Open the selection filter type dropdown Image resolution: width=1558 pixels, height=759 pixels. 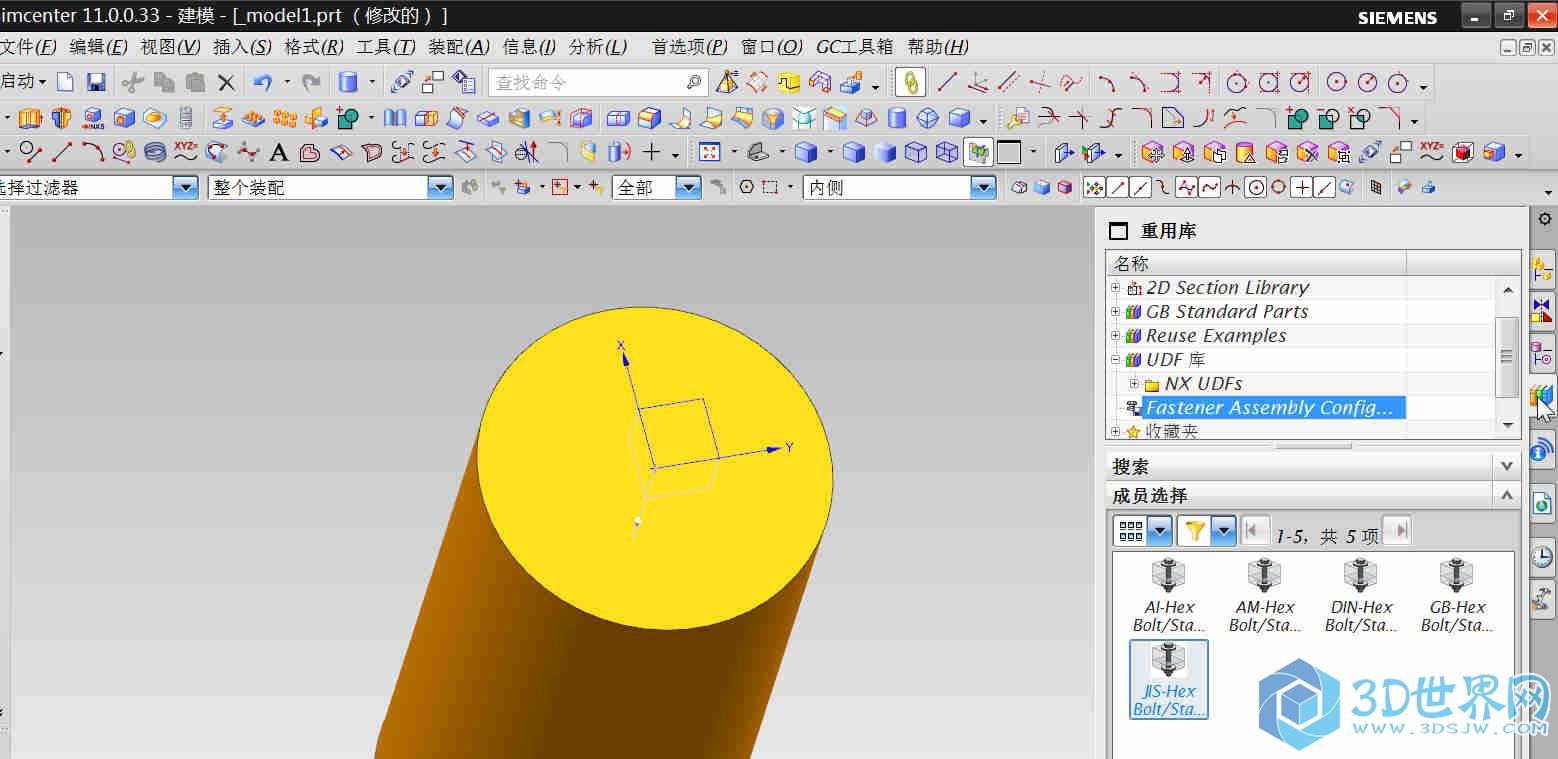(x=185, y=187)
